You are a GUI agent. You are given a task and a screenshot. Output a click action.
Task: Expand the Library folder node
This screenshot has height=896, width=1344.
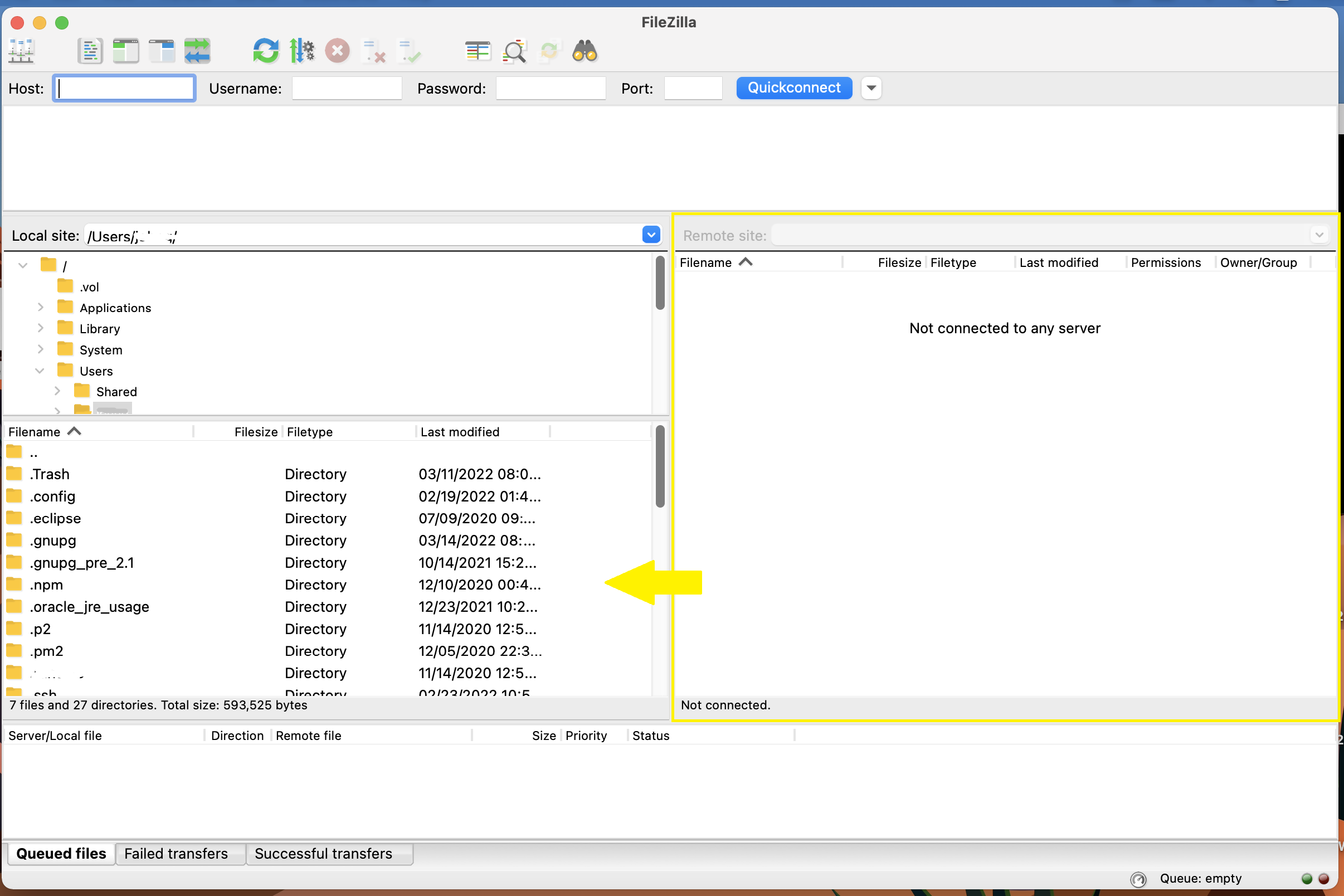click(x=41, y=329)
